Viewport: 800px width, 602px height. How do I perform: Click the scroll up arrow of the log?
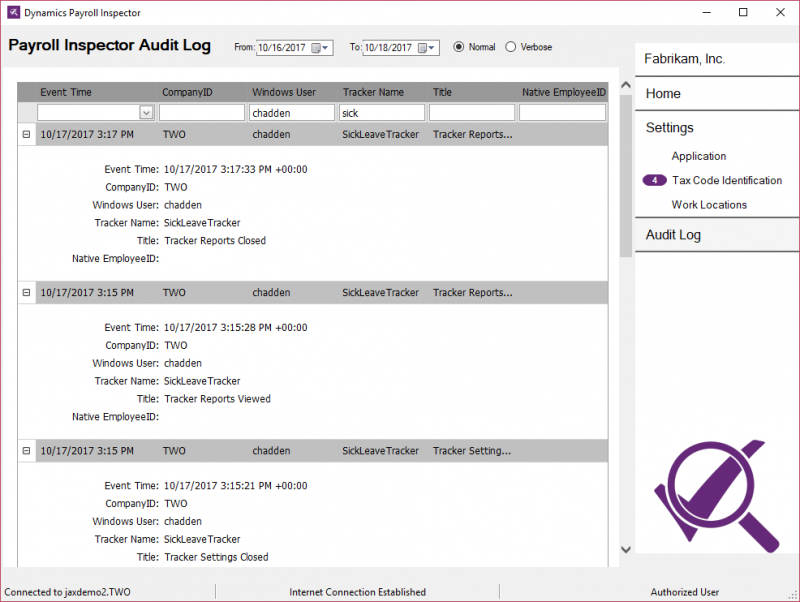(x=626, y=85)
